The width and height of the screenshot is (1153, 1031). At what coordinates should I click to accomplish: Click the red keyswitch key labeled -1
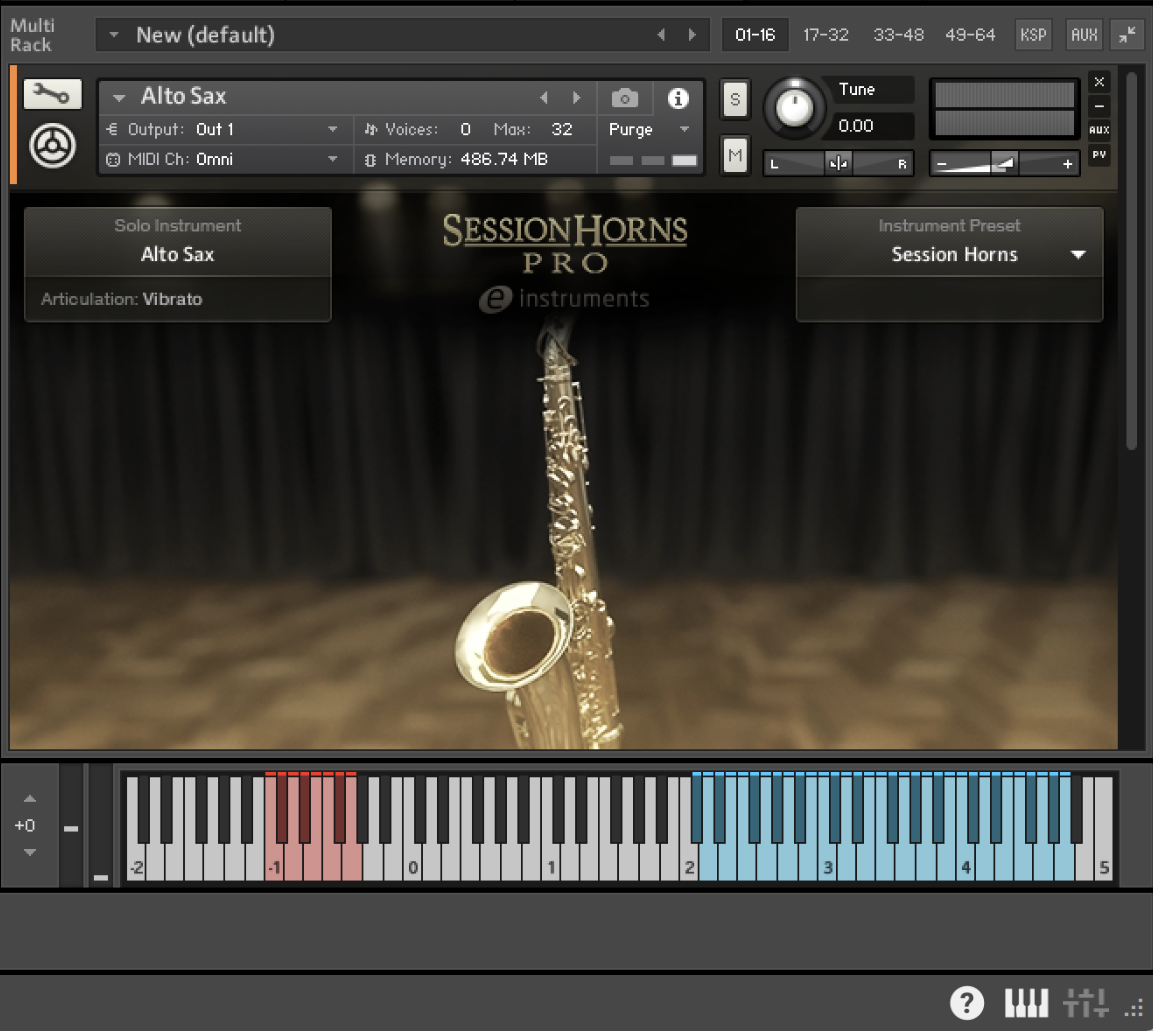coord(274,868)
